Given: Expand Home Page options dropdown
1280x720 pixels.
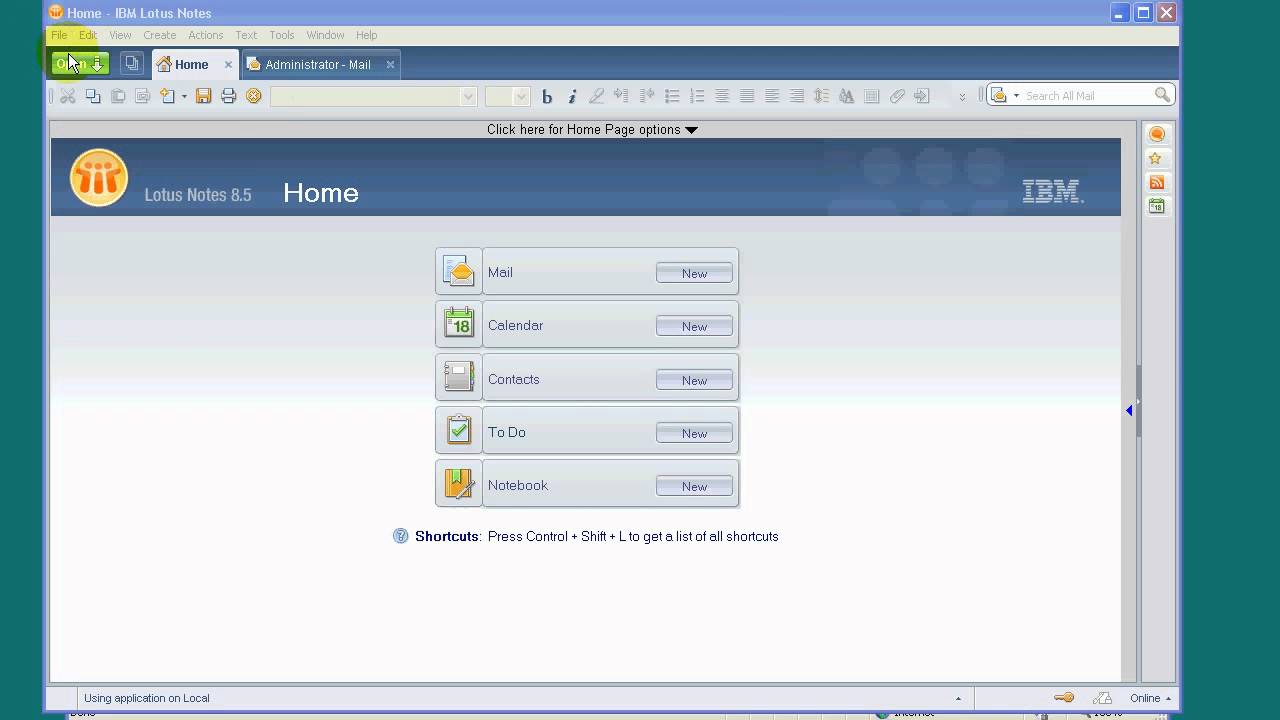Looking at the screenshot, I should 592,130.
